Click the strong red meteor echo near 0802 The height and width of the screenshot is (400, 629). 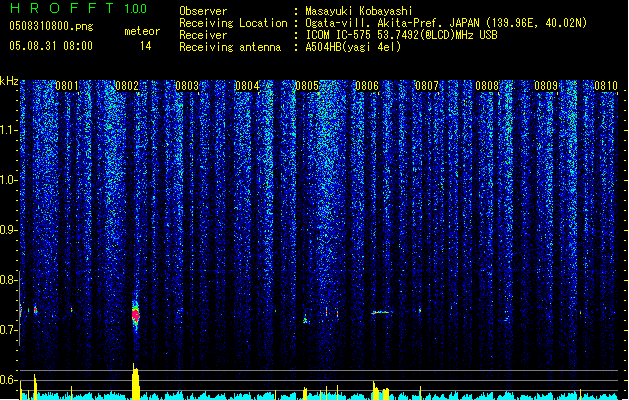pyautogui.click(x=136, y=315)
